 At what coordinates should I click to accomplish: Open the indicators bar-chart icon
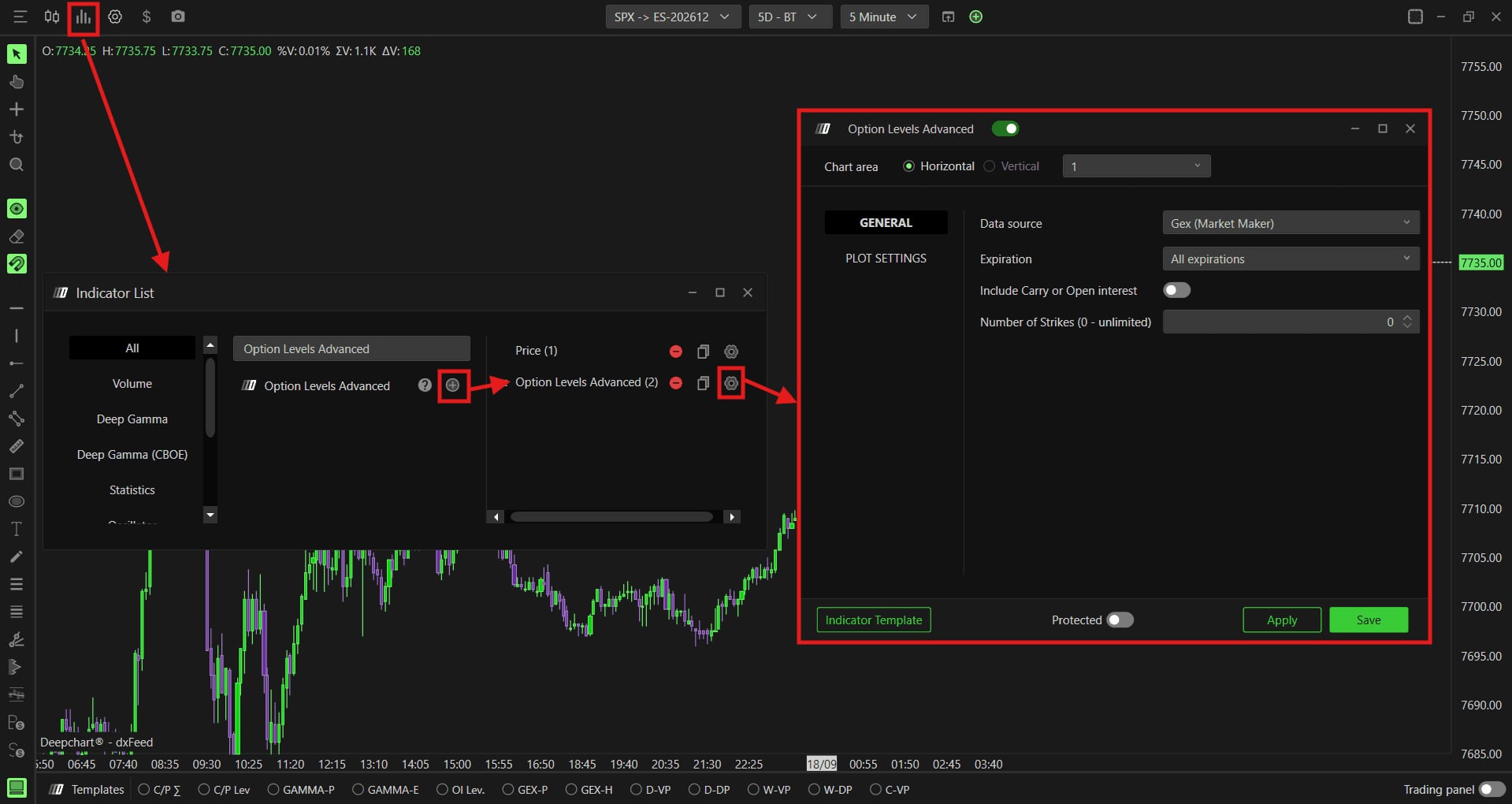[84, 17]
